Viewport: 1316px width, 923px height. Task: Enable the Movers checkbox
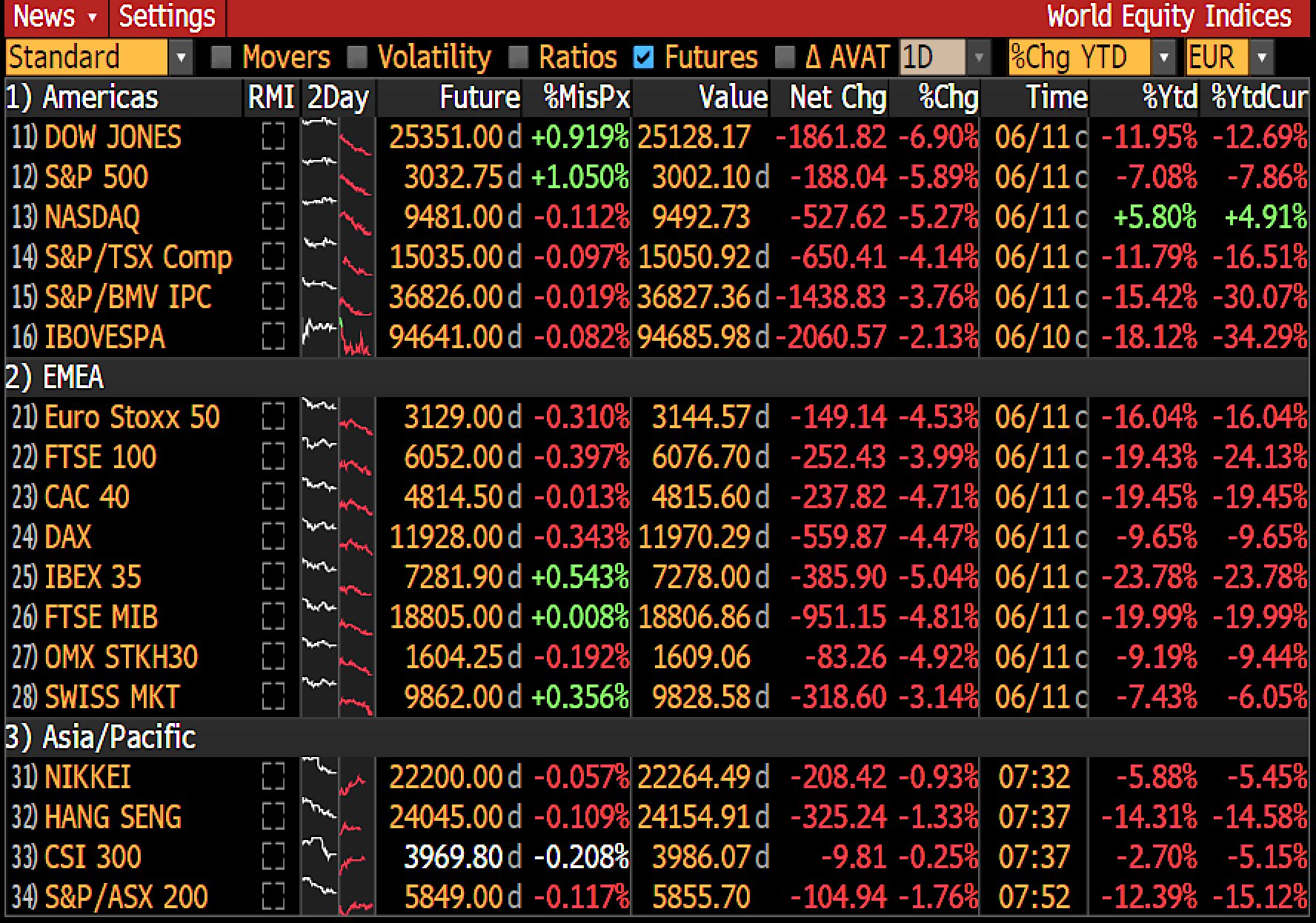tap(221, 57)
